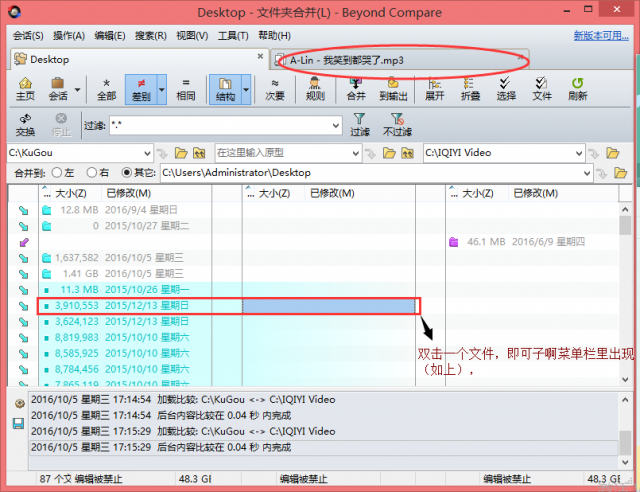
Task: Select the 1.41 GB folder row
Action: 125,274
